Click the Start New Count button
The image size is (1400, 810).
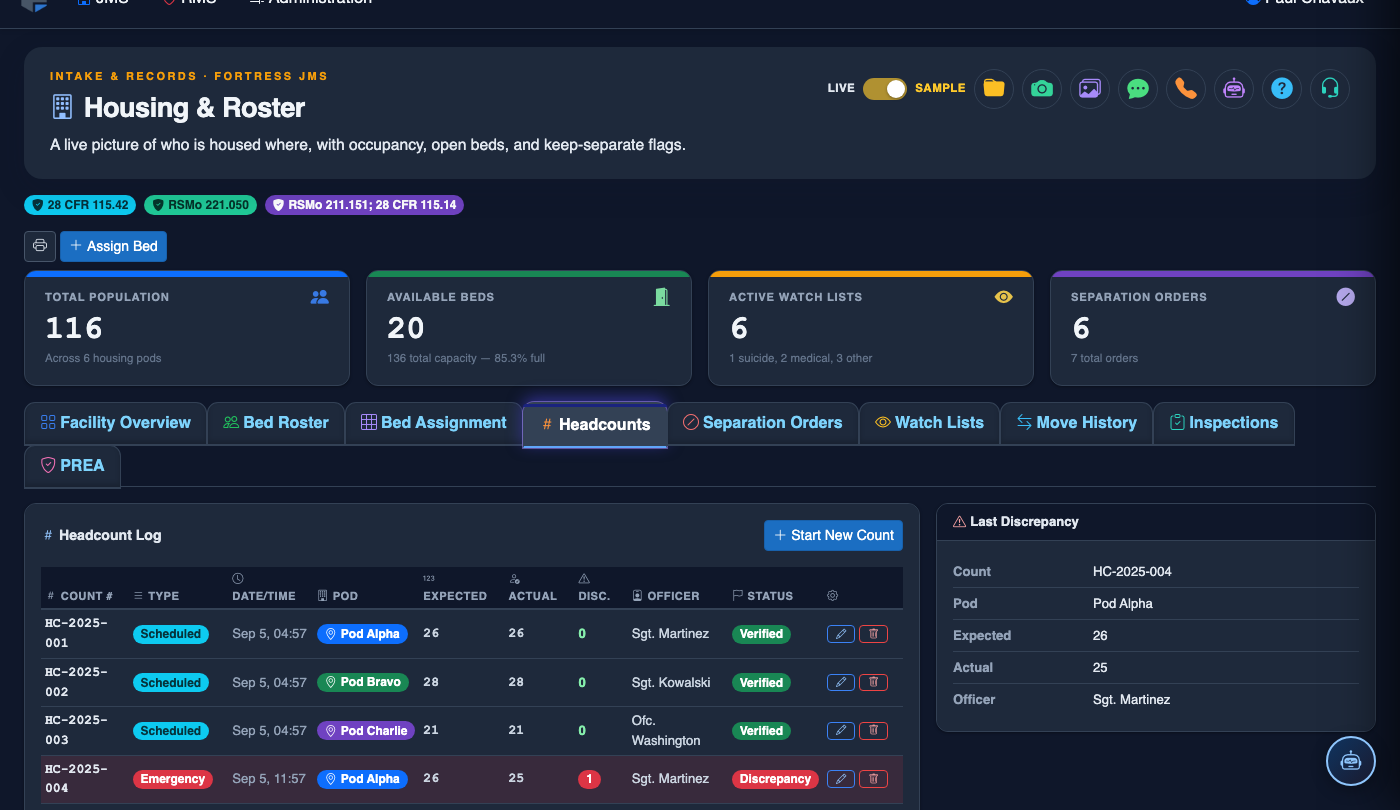pos(833,535)
